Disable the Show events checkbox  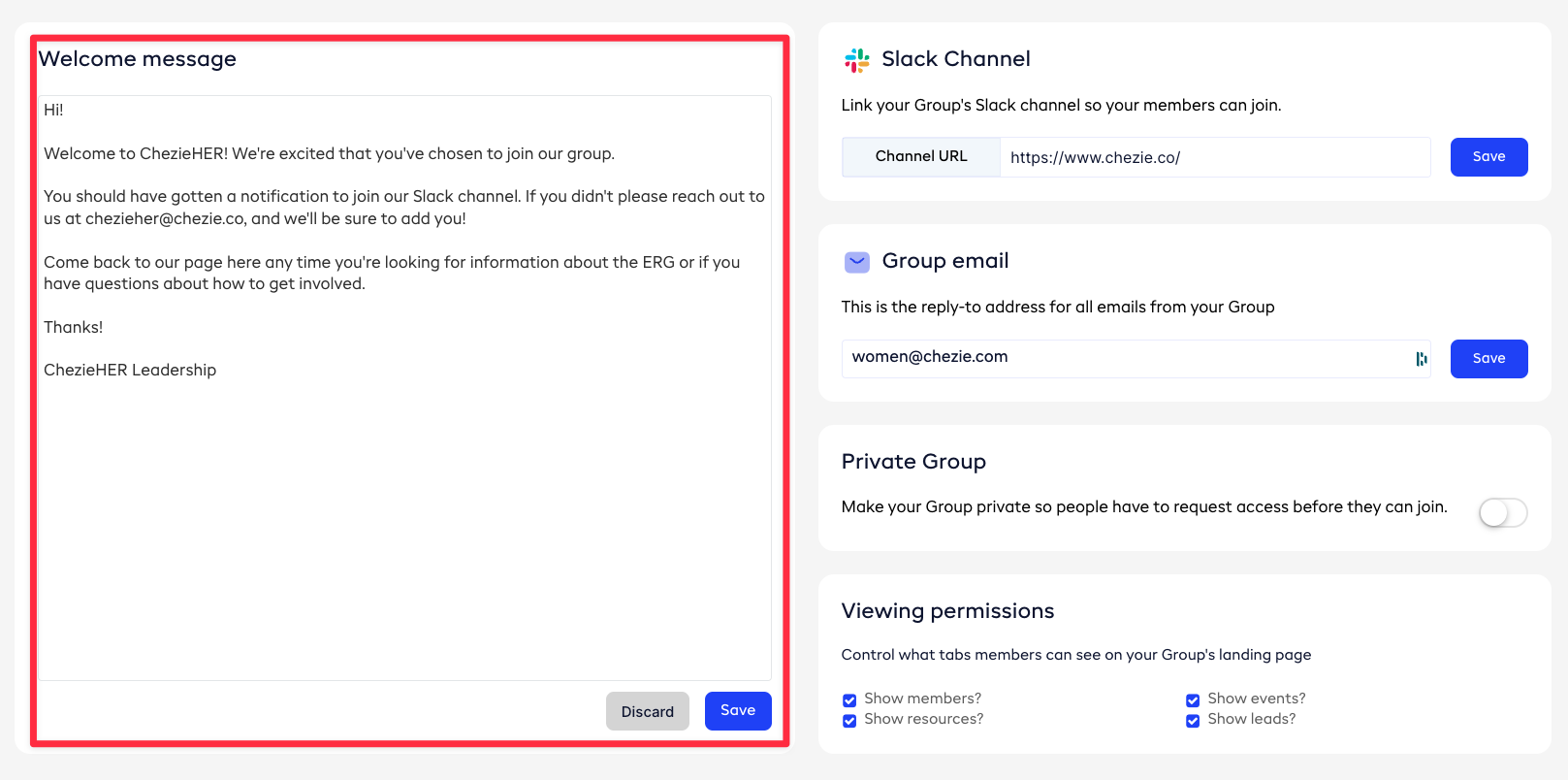pyautogui.click(x=1193, y=700)
